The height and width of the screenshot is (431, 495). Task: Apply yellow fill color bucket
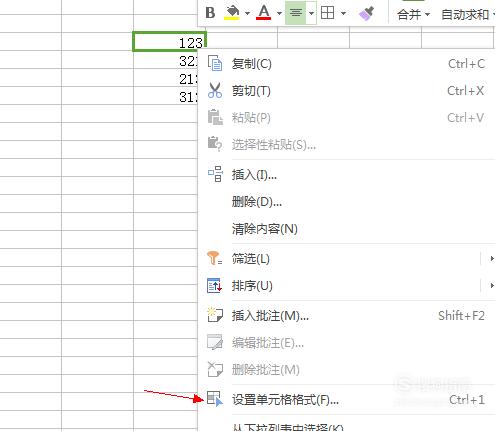pyautogui.click(x=232, y=13)
